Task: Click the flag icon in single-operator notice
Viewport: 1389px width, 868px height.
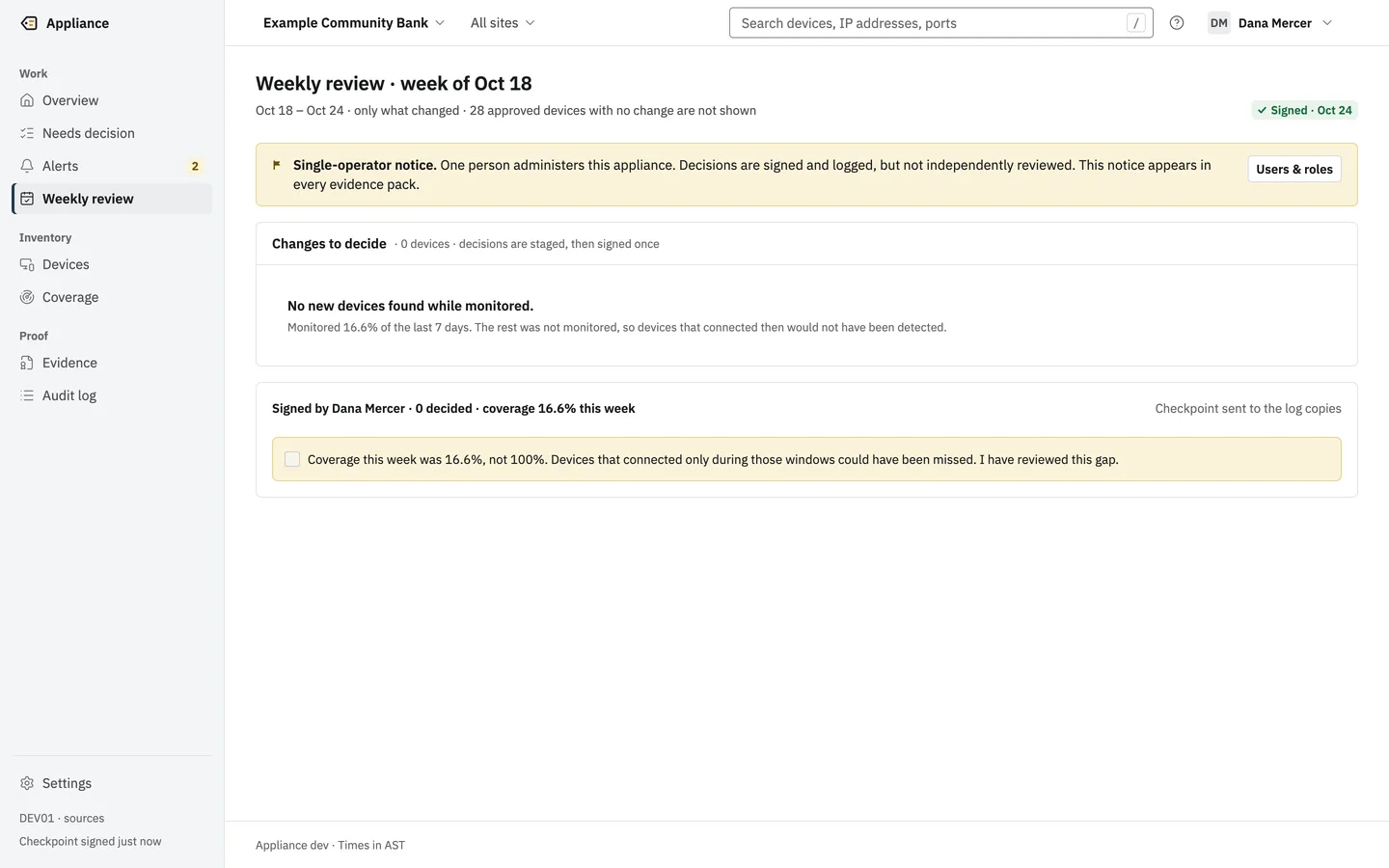Action: pyautogui.click(x=277, y=165)
